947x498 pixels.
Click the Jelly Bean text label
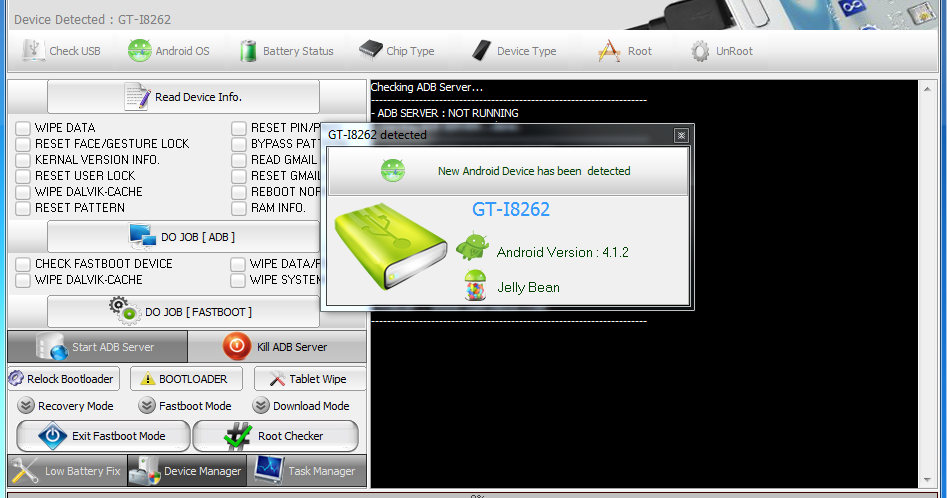528,287
